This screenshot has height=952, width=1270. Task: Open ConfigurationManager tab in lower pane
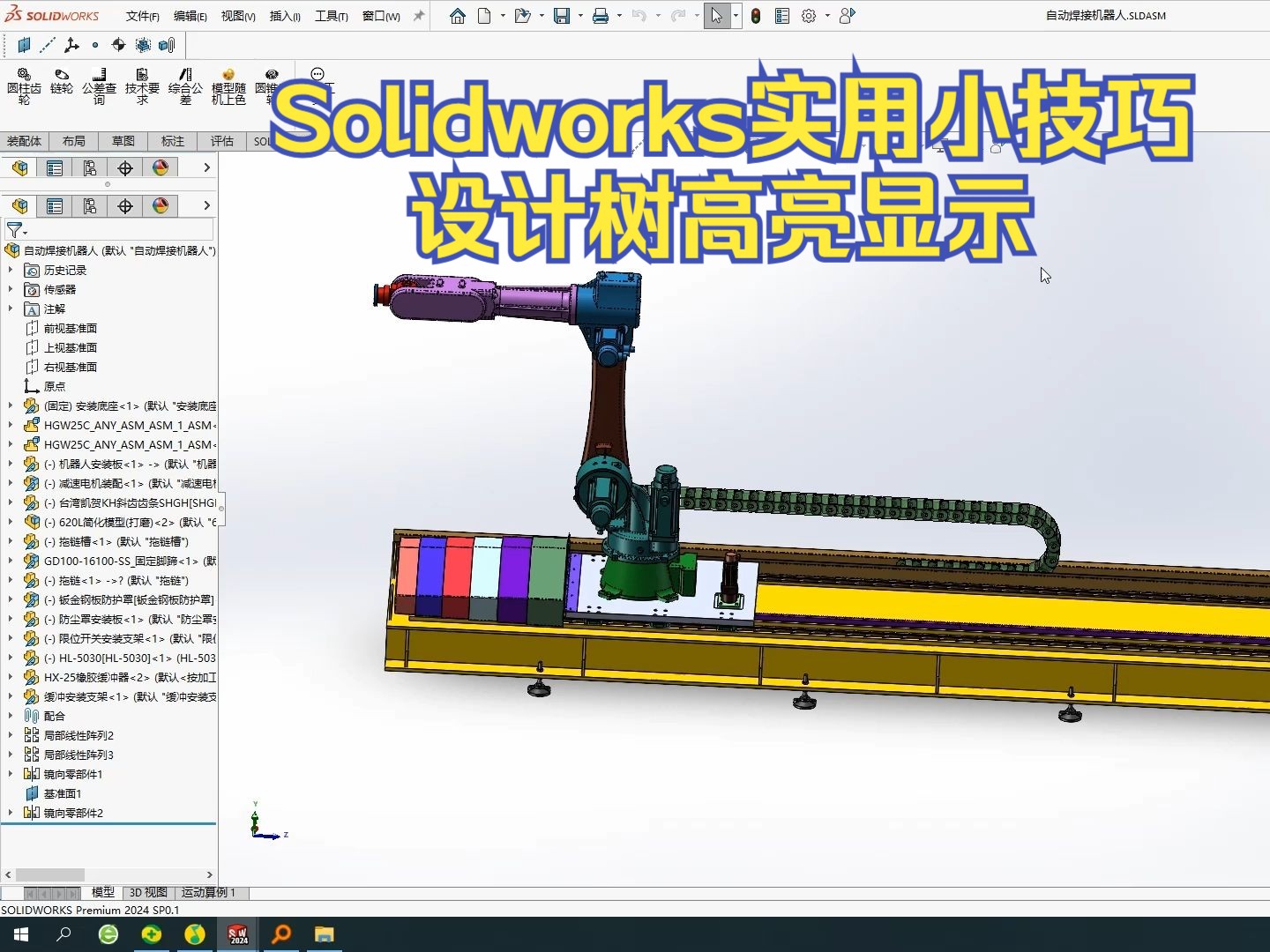(x=90, y=206)
